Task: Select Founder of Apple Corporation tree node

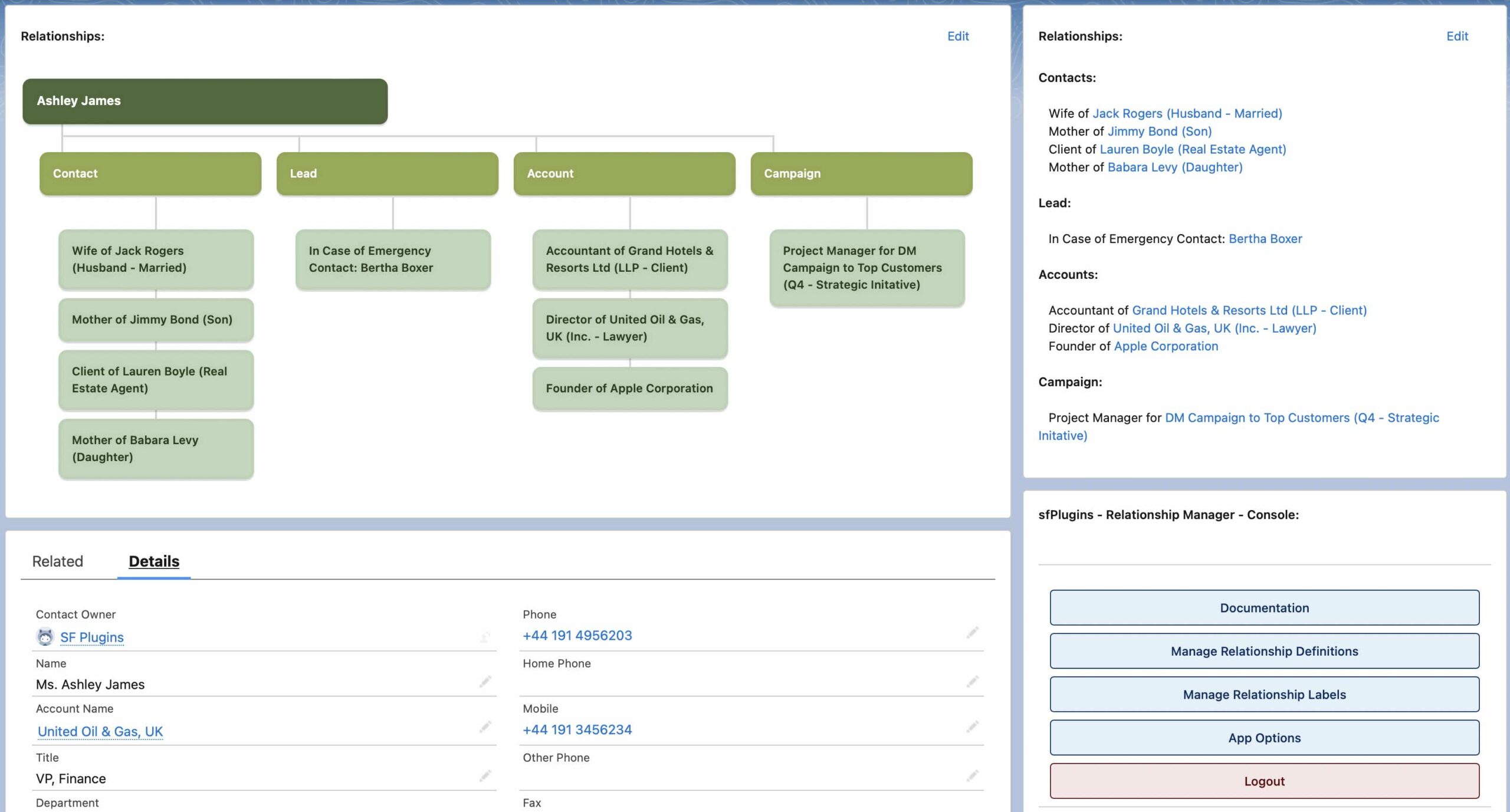Action: 629,388
